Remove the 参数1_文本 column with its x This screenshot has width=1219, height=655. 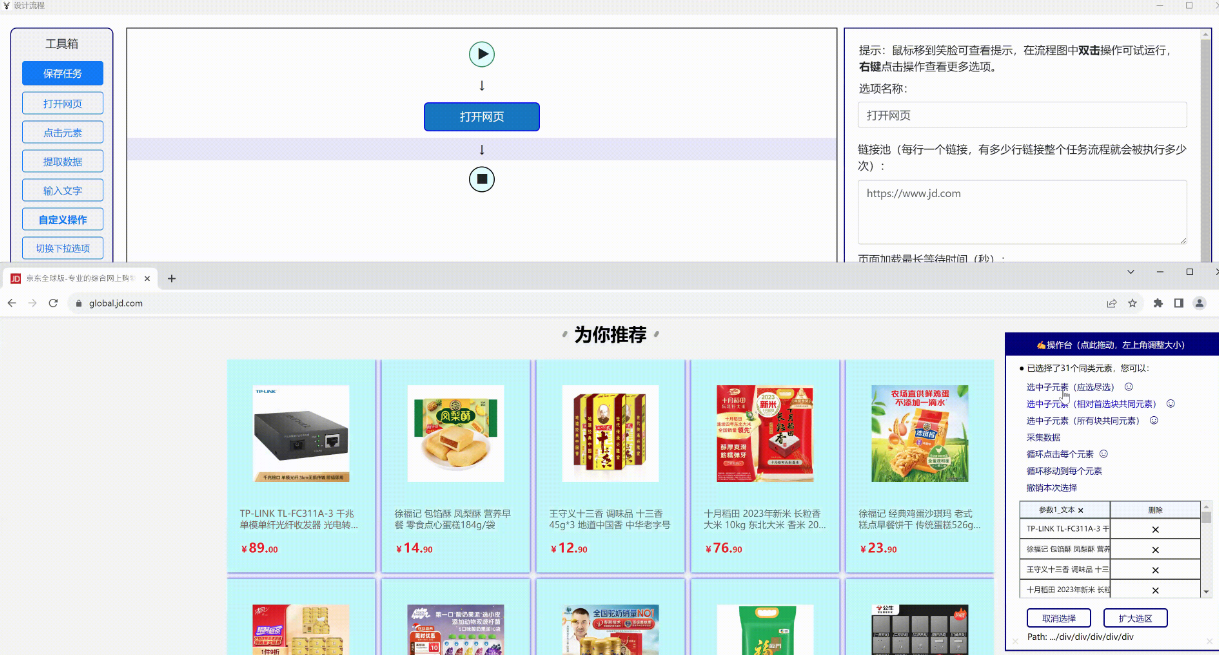(x=1081, y=510)
